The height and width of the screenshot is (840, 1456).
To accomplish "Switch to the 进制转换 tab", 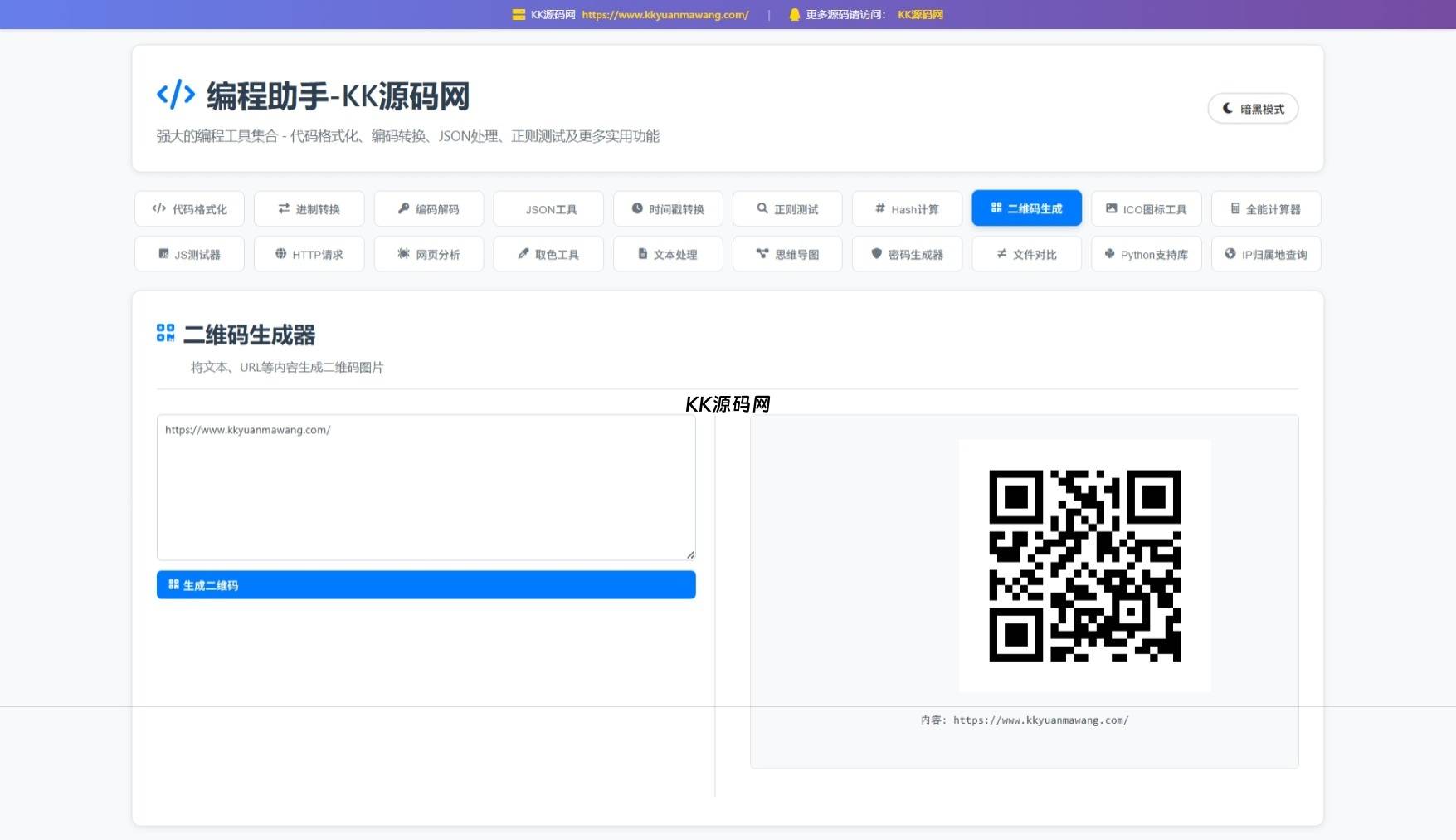I will point(309,208).
